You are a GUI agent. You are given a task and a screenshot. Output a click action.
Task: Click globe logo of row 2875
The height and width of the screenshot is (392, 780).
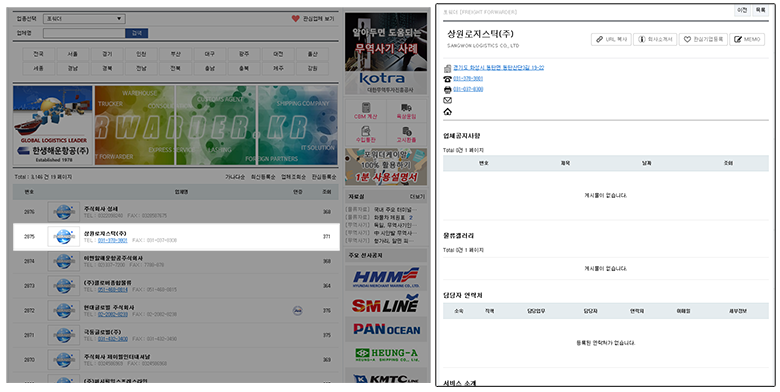pos(64,237)
